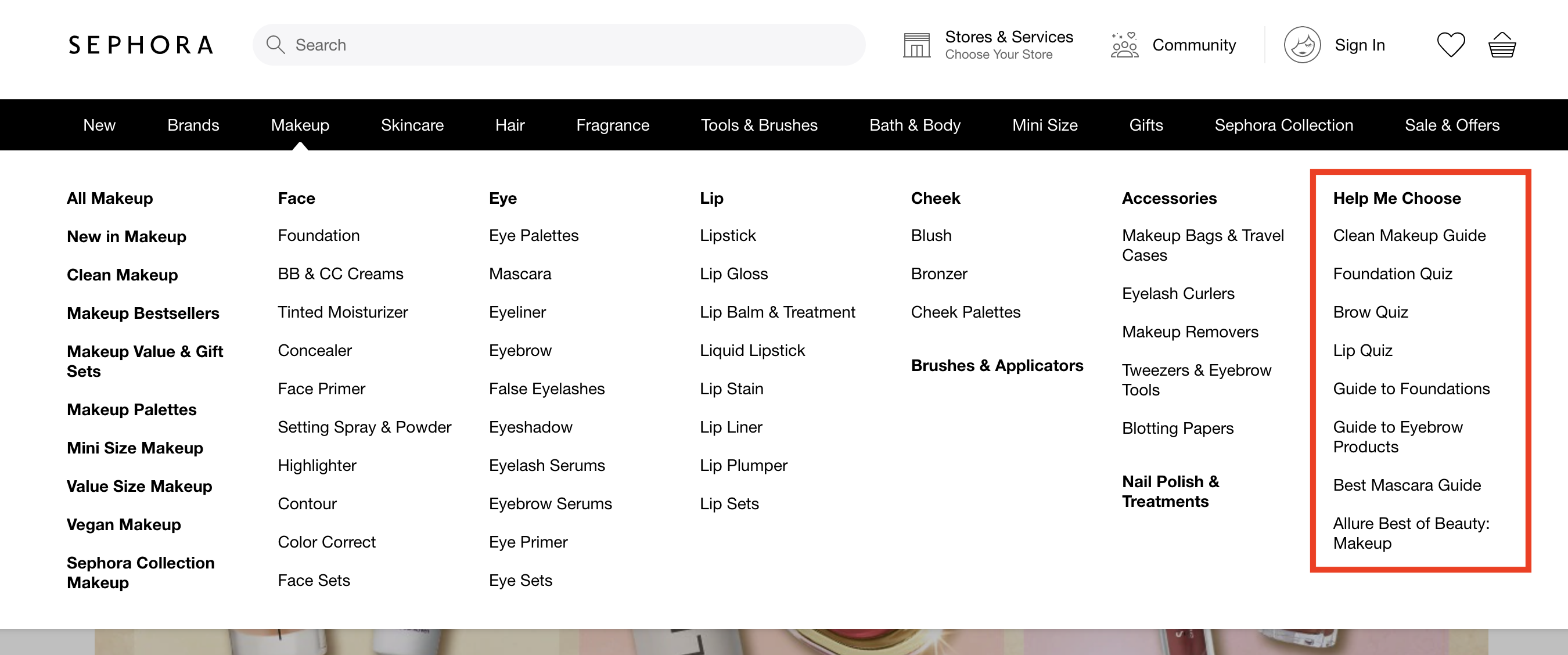Select the Makeup menu tab

click(x=300, y=125)
